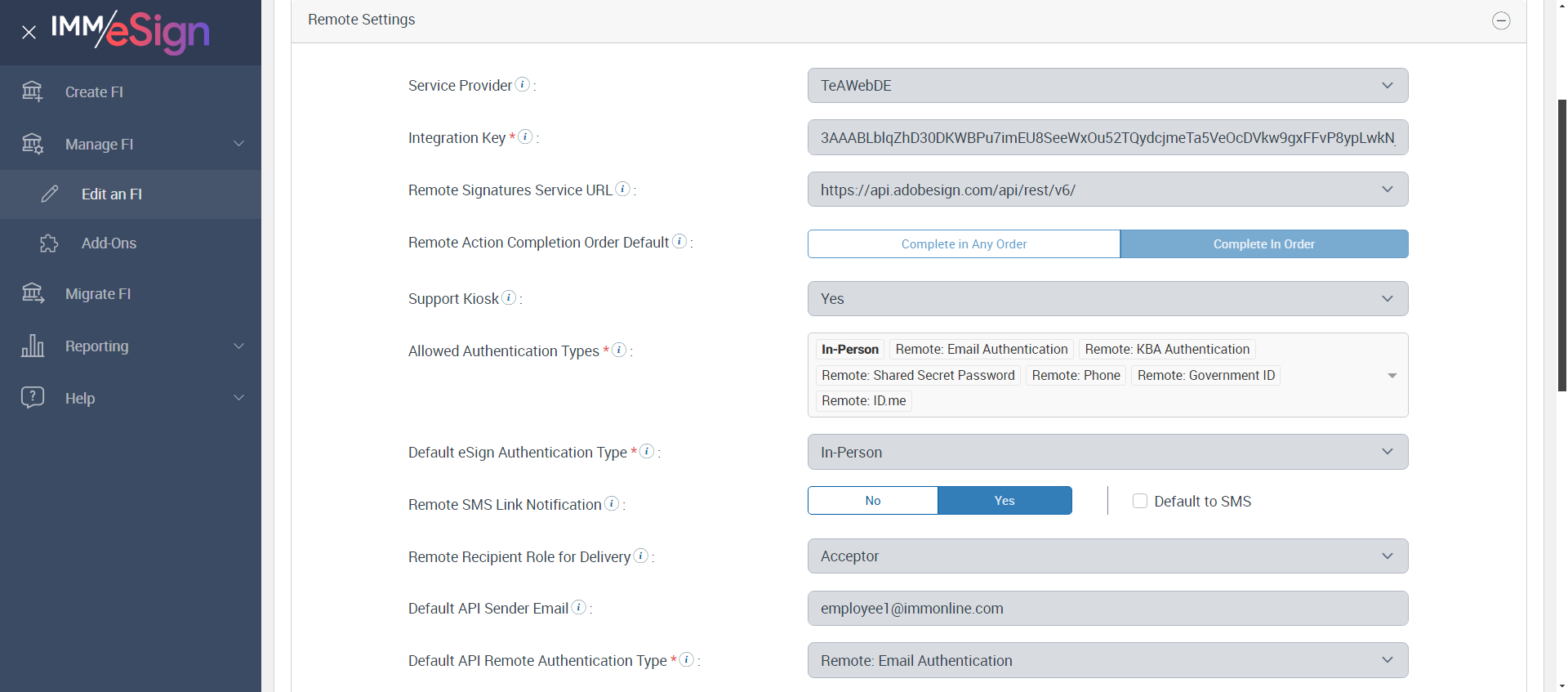
Task: Close the sidebar with the X icon
Action: 29,33
